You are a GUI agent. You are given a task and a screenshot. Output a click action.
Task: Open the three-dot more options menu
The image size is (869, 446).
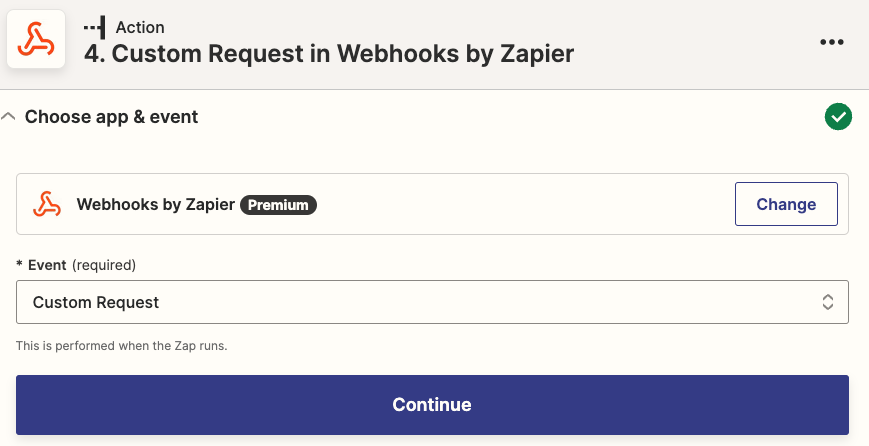point(832,42)
